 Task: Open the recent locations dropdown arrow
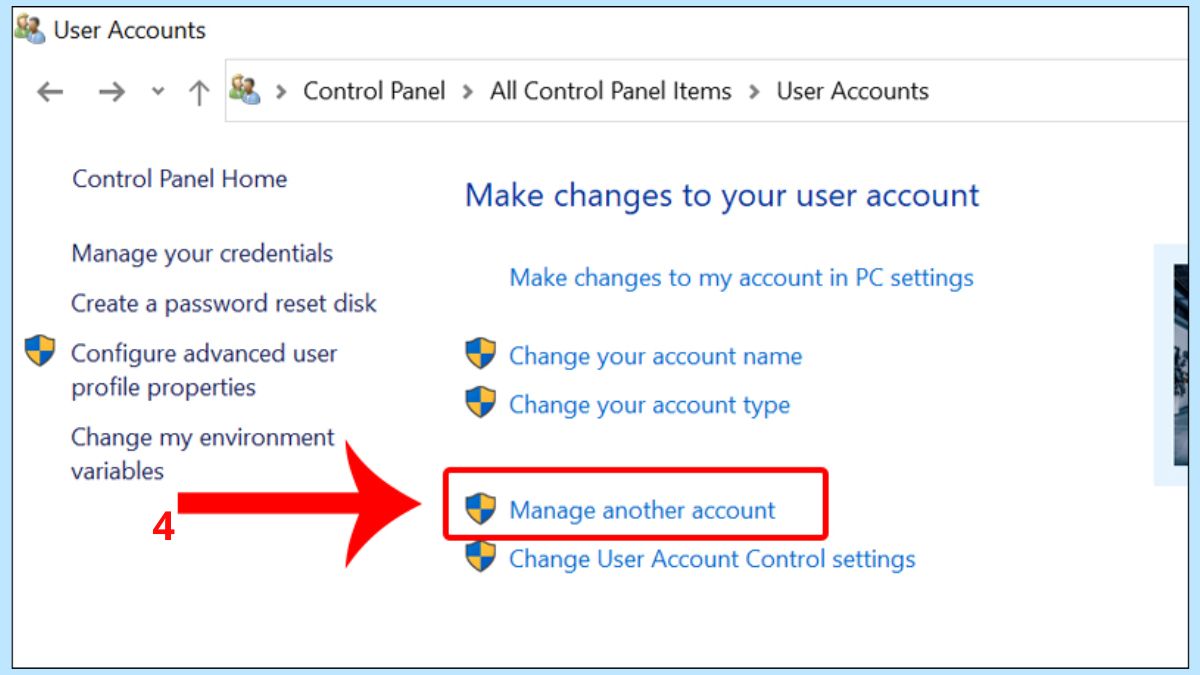pyautogui.click(x=157, y=92)
